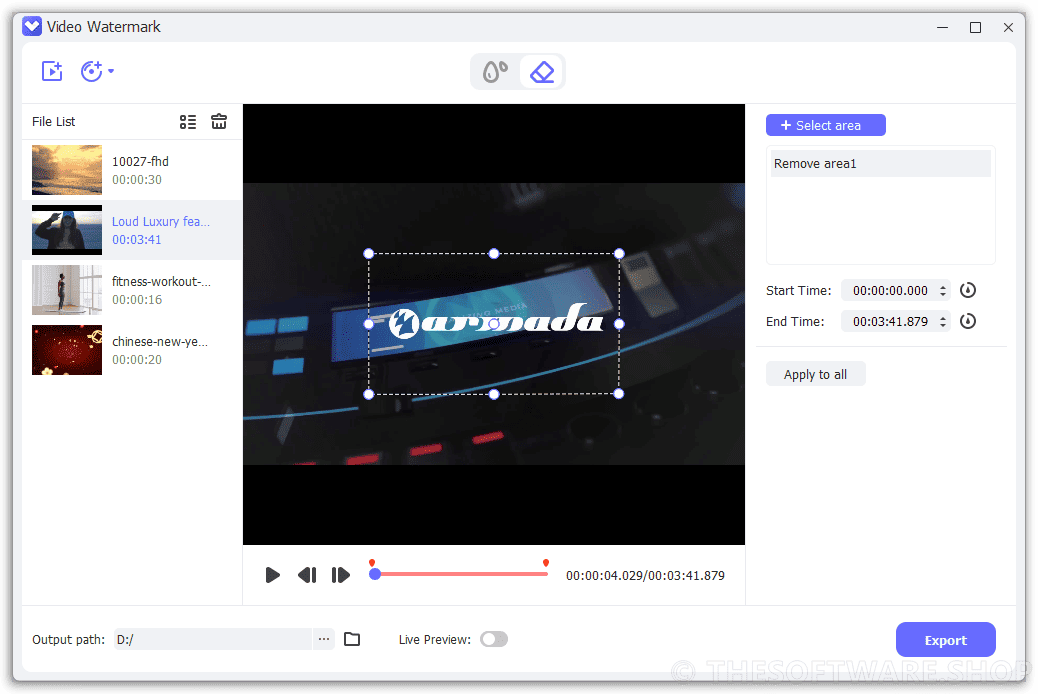
Task: Click the red start marker on timeline
Action: pos(372,563)
